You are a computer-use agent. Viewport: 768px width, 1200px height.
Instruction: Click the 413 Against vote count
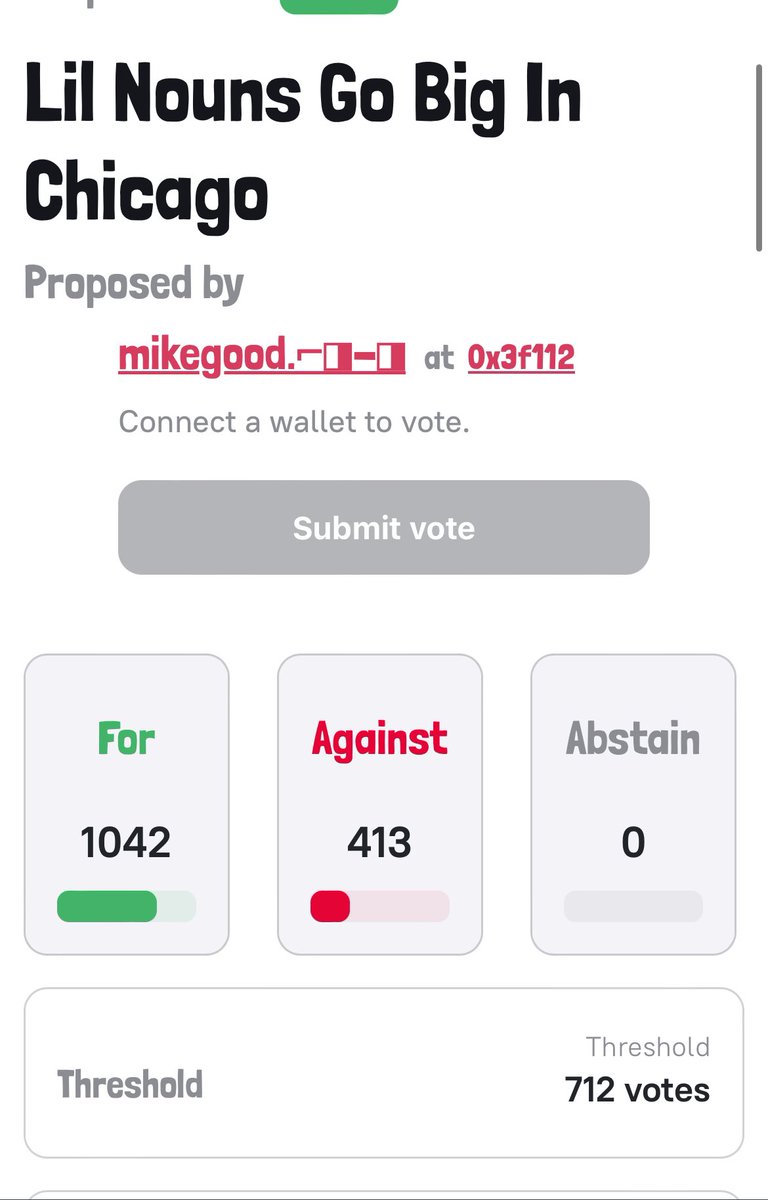click(380, 843)
